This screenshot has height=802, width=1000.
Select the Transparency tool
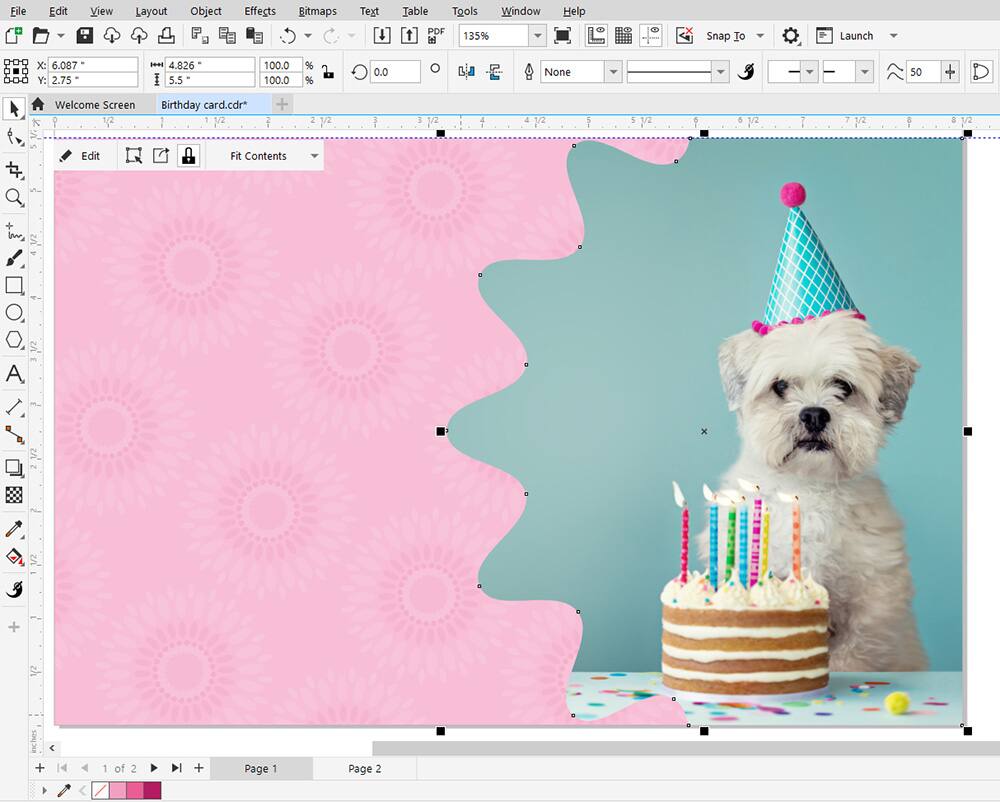tap(15, 495)
